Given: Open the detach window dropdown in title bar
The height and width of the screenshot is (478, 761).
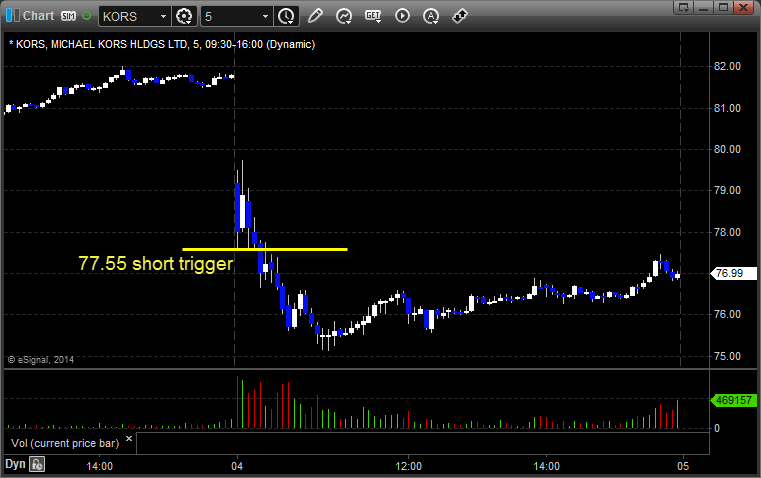Looking at the screenshot, I should click(684, 7).
